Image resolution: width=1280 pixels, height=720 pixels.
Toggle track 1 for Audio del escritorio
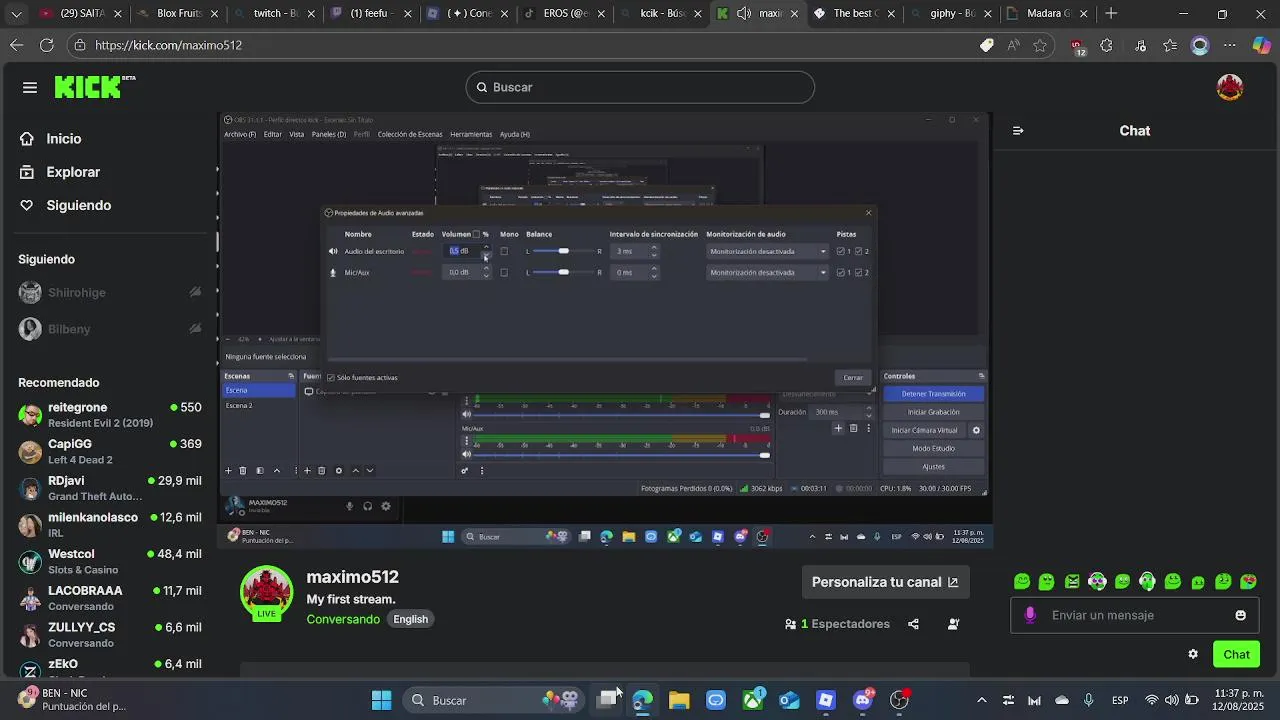pyautogui.click(x=841, y=251)
